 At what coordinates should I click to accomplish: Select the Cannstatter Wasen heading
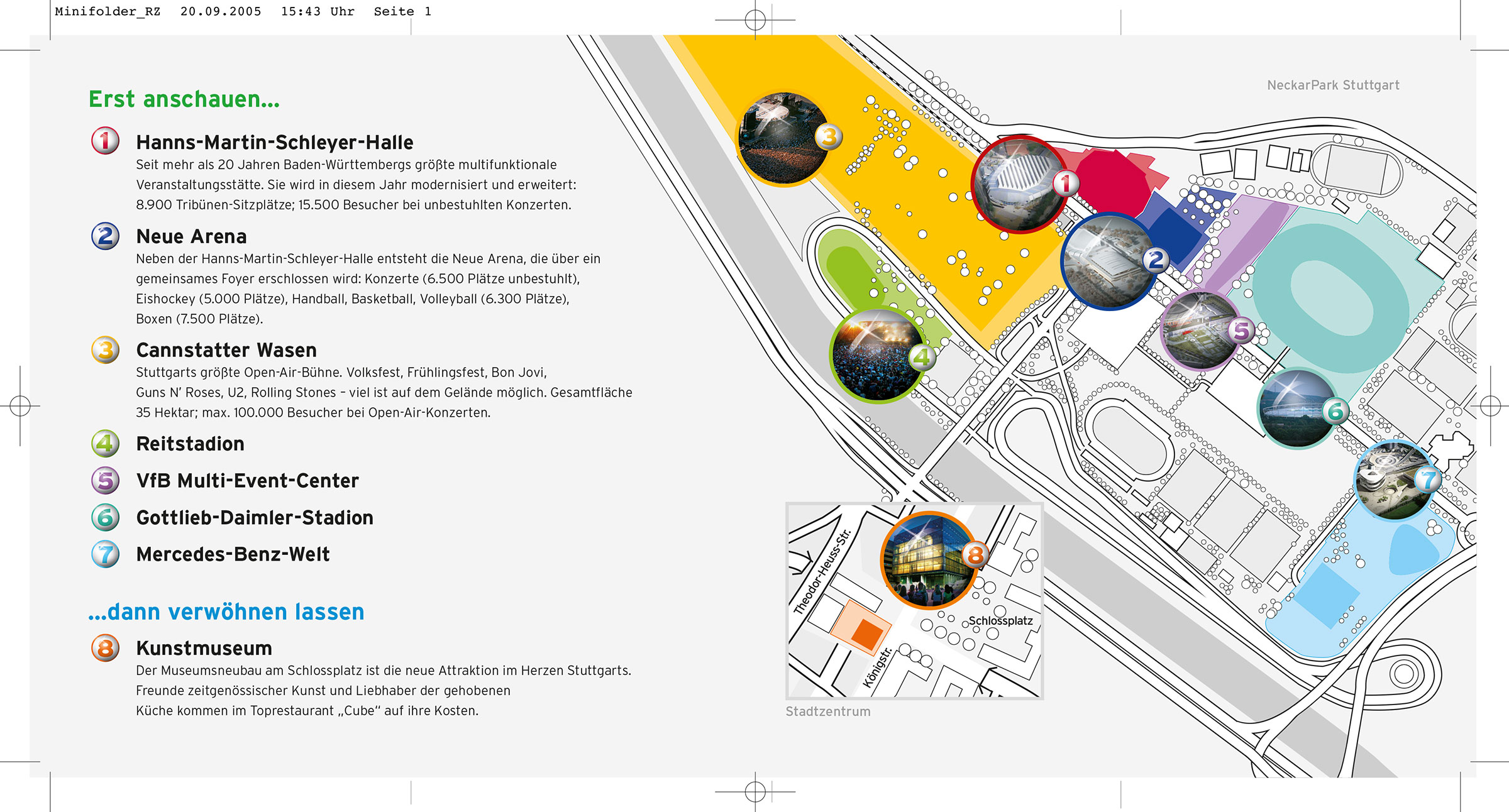click(x=226, y=350)
